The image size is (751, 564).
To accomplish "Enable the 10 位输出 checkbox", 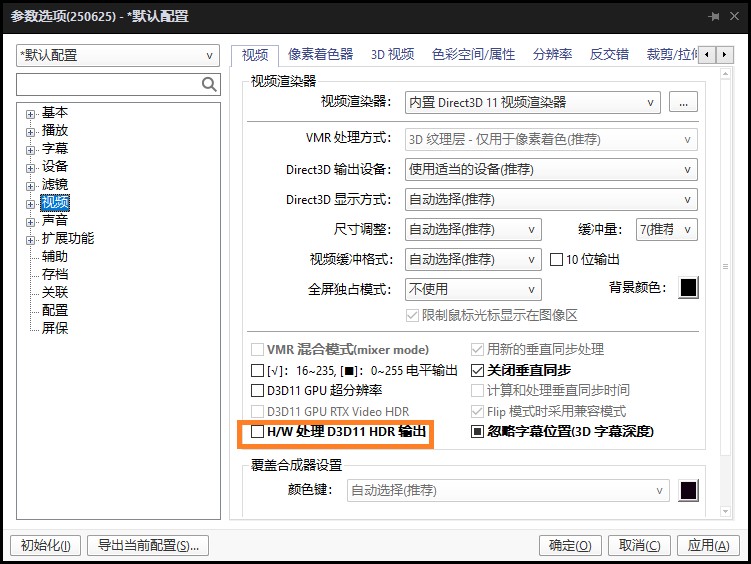I will pos(558,260).
